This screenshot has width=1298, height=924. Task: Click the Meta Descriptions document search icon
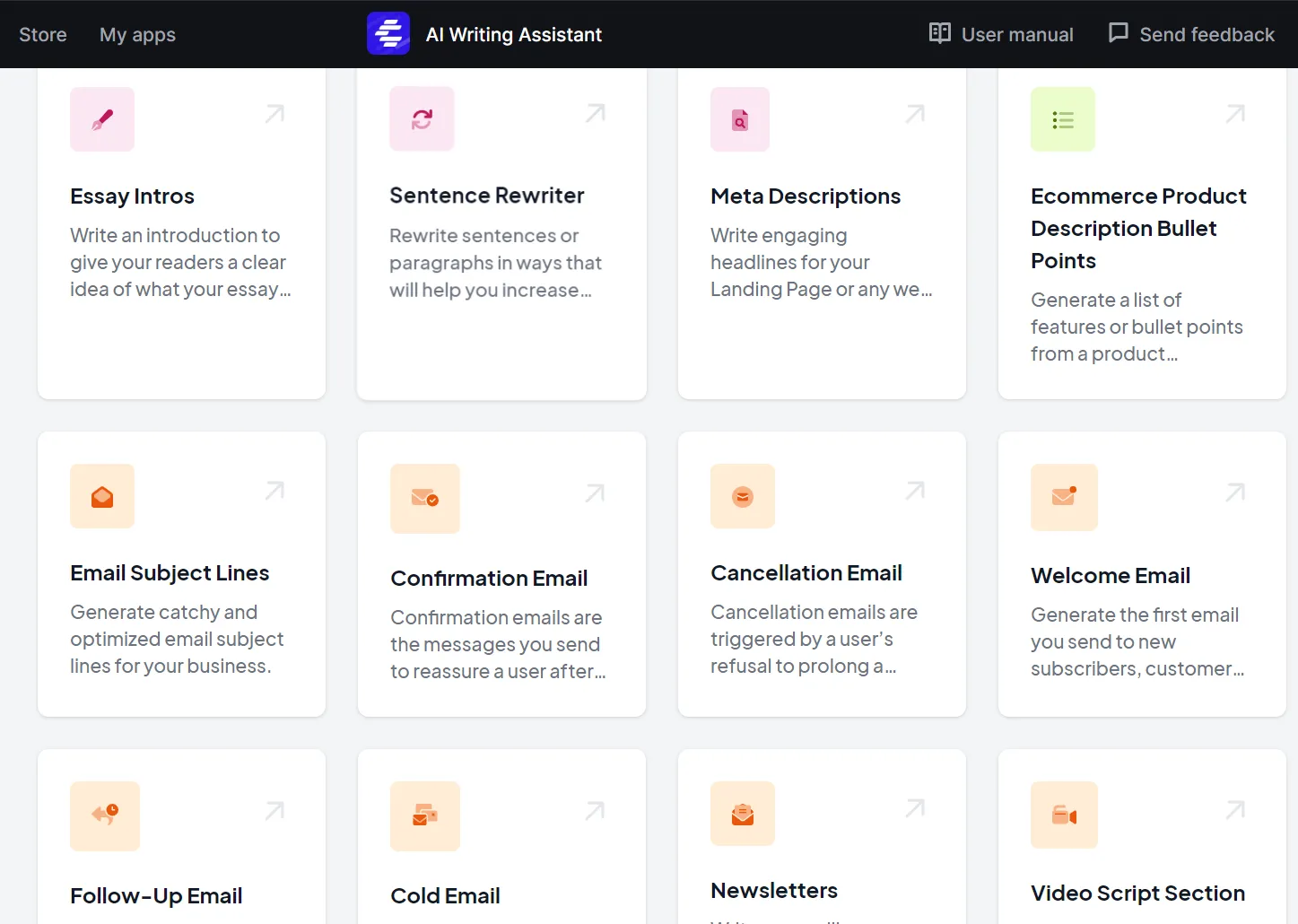[x=740, y=120]
